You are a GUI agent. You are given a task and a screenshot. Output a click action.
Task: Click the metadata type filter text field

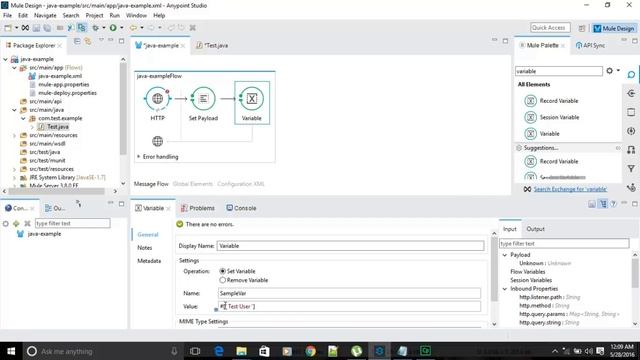(x=564, y=243)
